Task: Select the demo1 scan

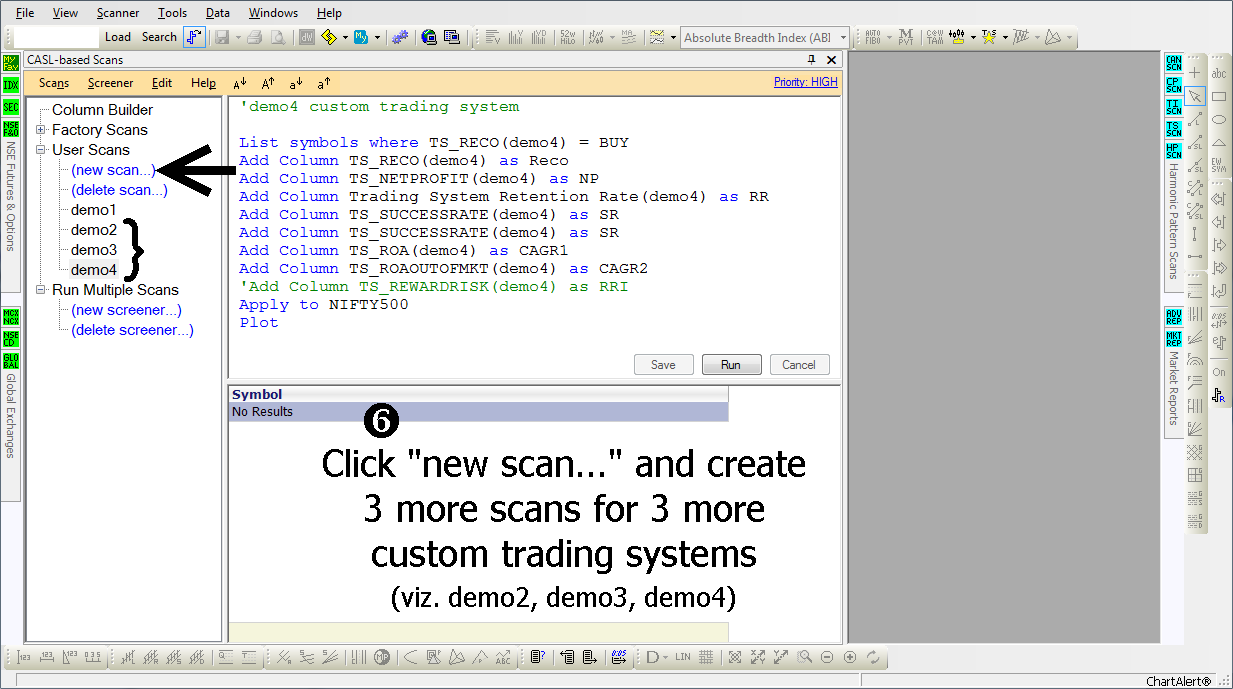Action: pos(94,210)
